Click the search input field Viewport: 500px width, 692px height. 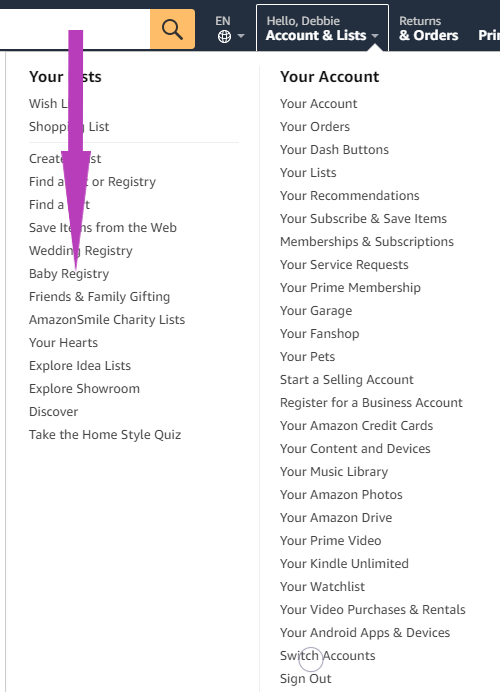[x=75, y=29]
